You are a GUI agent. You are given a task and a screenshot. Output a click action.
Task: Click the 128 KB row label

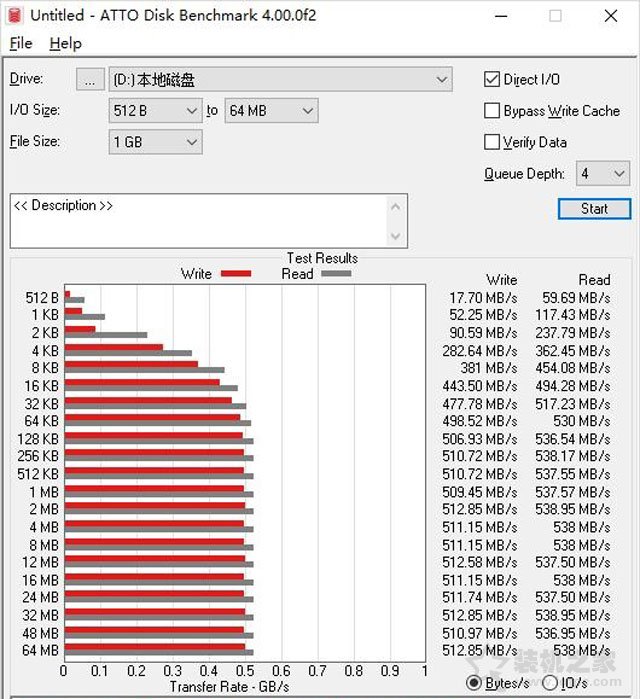tap(38, 439)
